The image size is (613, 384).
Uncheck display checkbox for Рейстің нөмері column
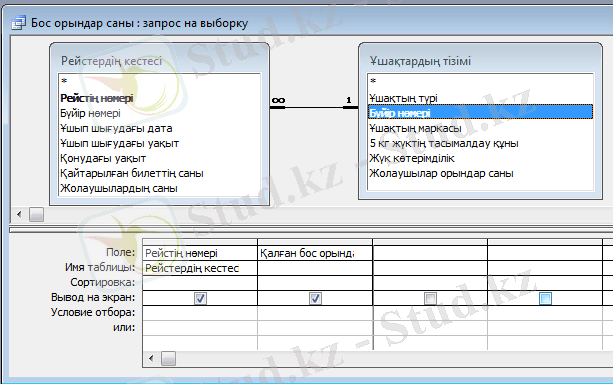click(200, 298)
